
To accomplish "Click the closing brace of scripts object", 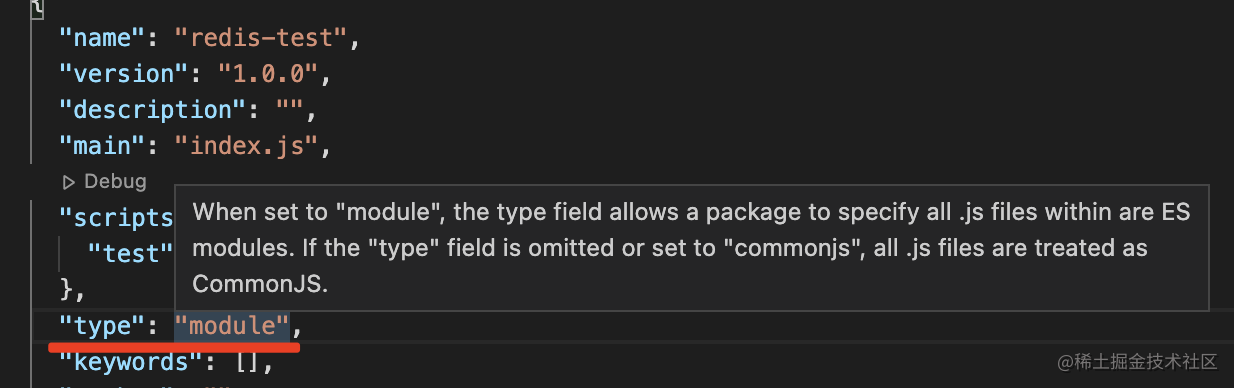I will point(67,289).
